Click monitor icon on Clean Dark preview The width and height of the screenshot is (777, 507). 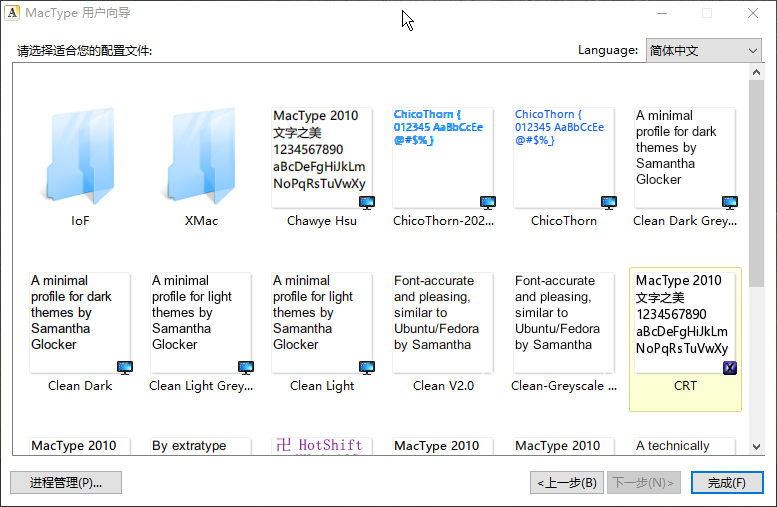pos(125,367)
